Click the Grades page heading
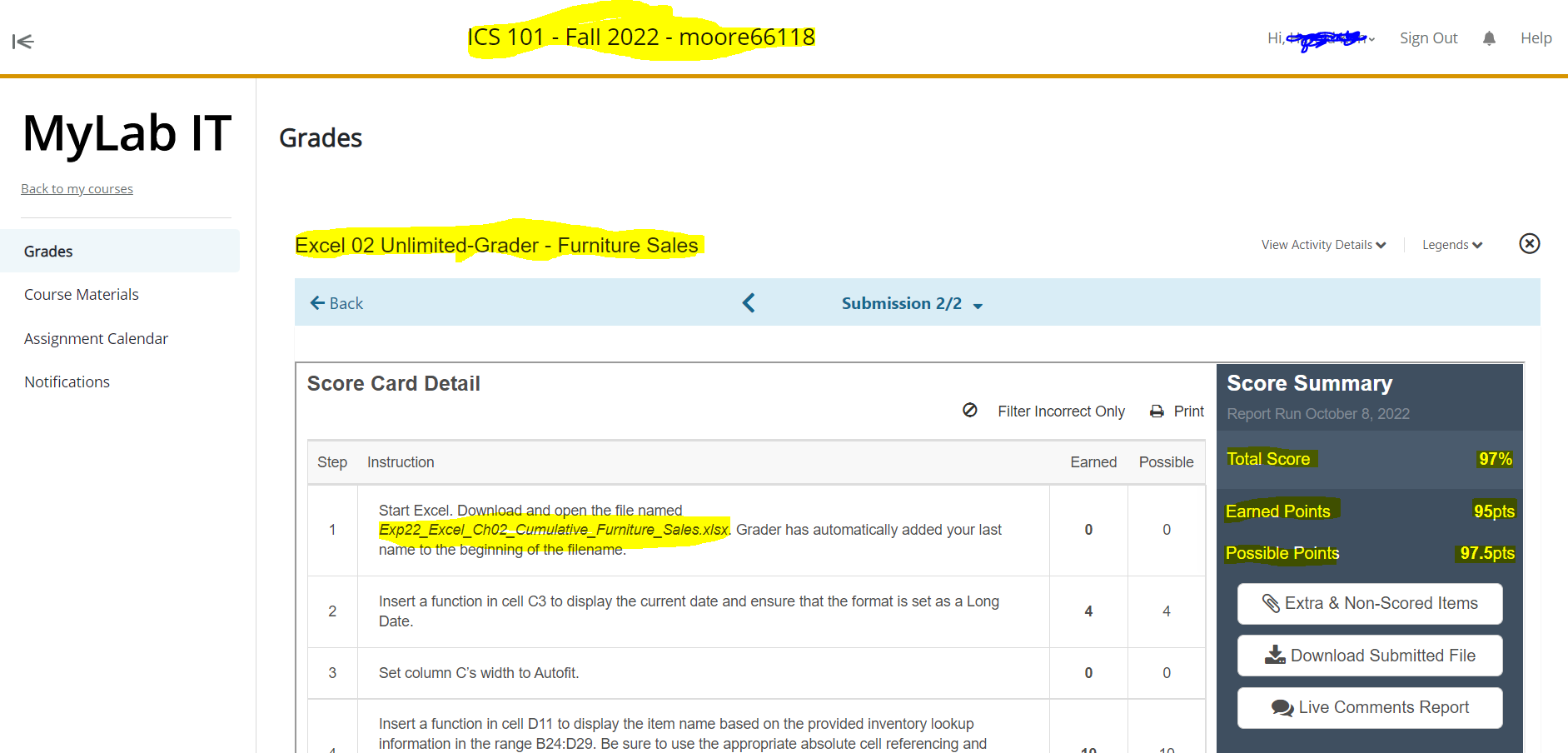1568x753 pixels. (x=321, y=138)
